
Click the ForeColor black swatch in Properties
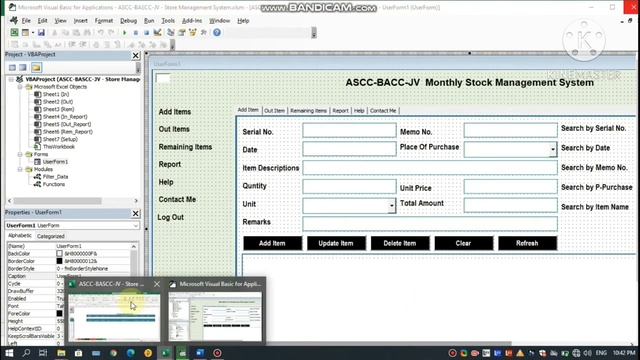click(60, 313)
